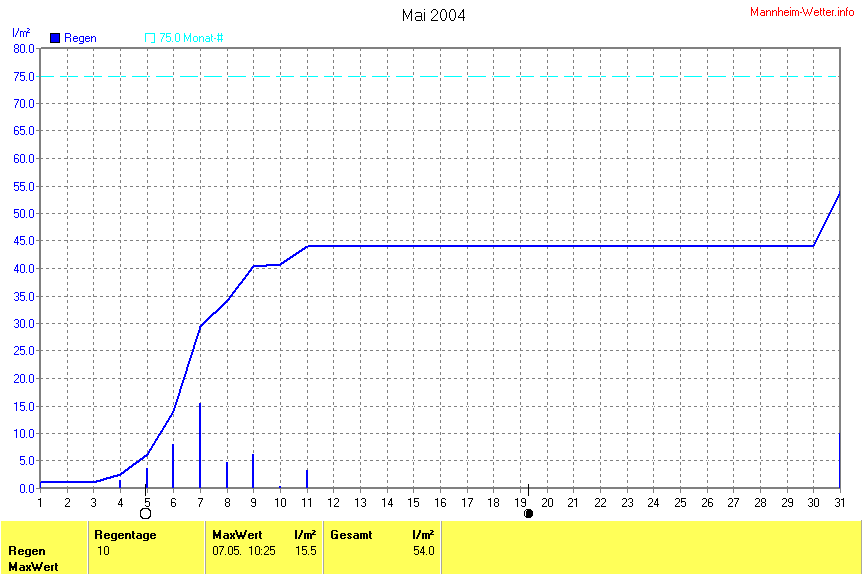
Task: Click the rain bar on day 9
Action: pyautogui.click(x=253, y=471)
